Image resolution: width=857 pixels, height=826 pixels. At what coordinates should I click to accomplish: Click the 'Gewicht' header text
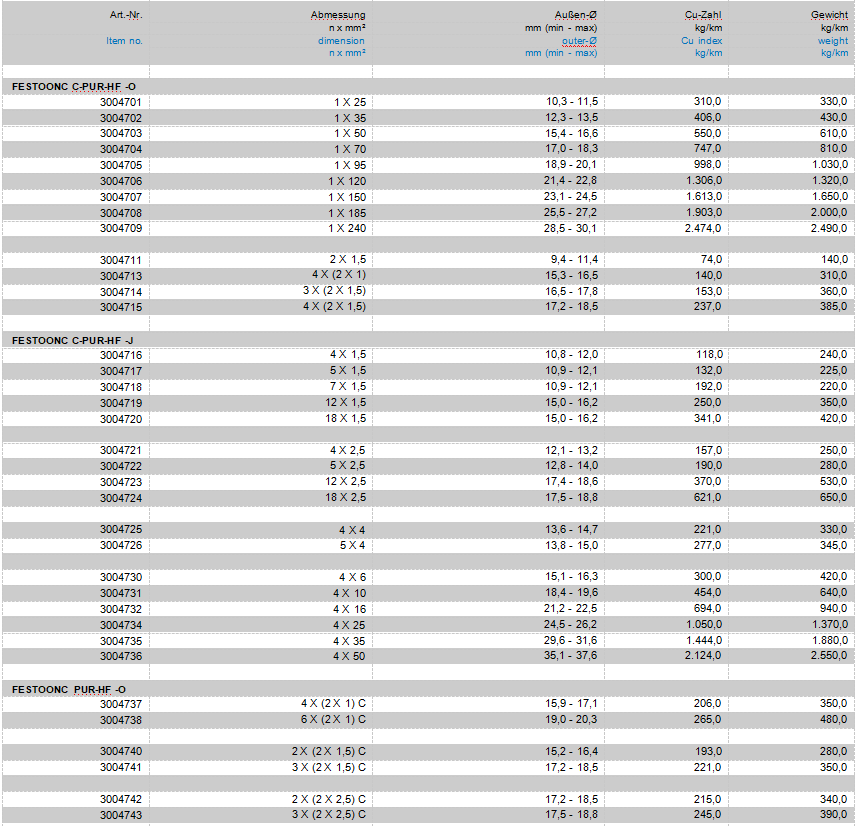830,15
